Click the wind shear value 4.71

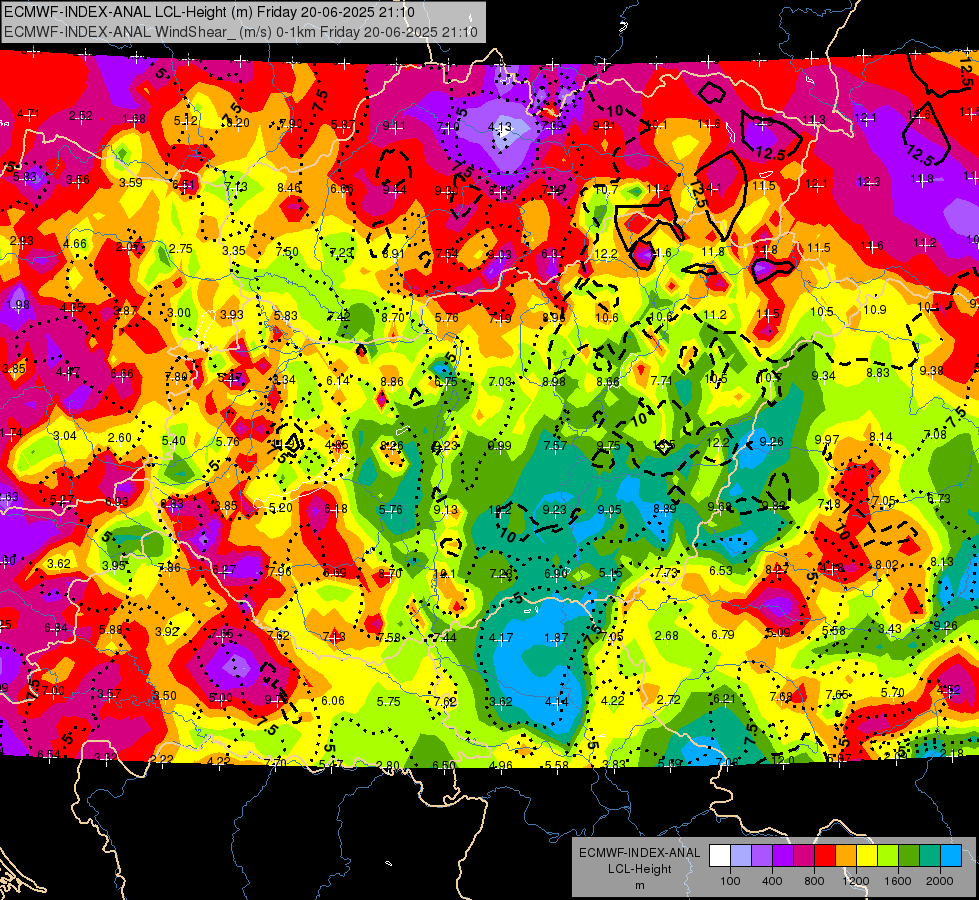(x=28, y=114)
